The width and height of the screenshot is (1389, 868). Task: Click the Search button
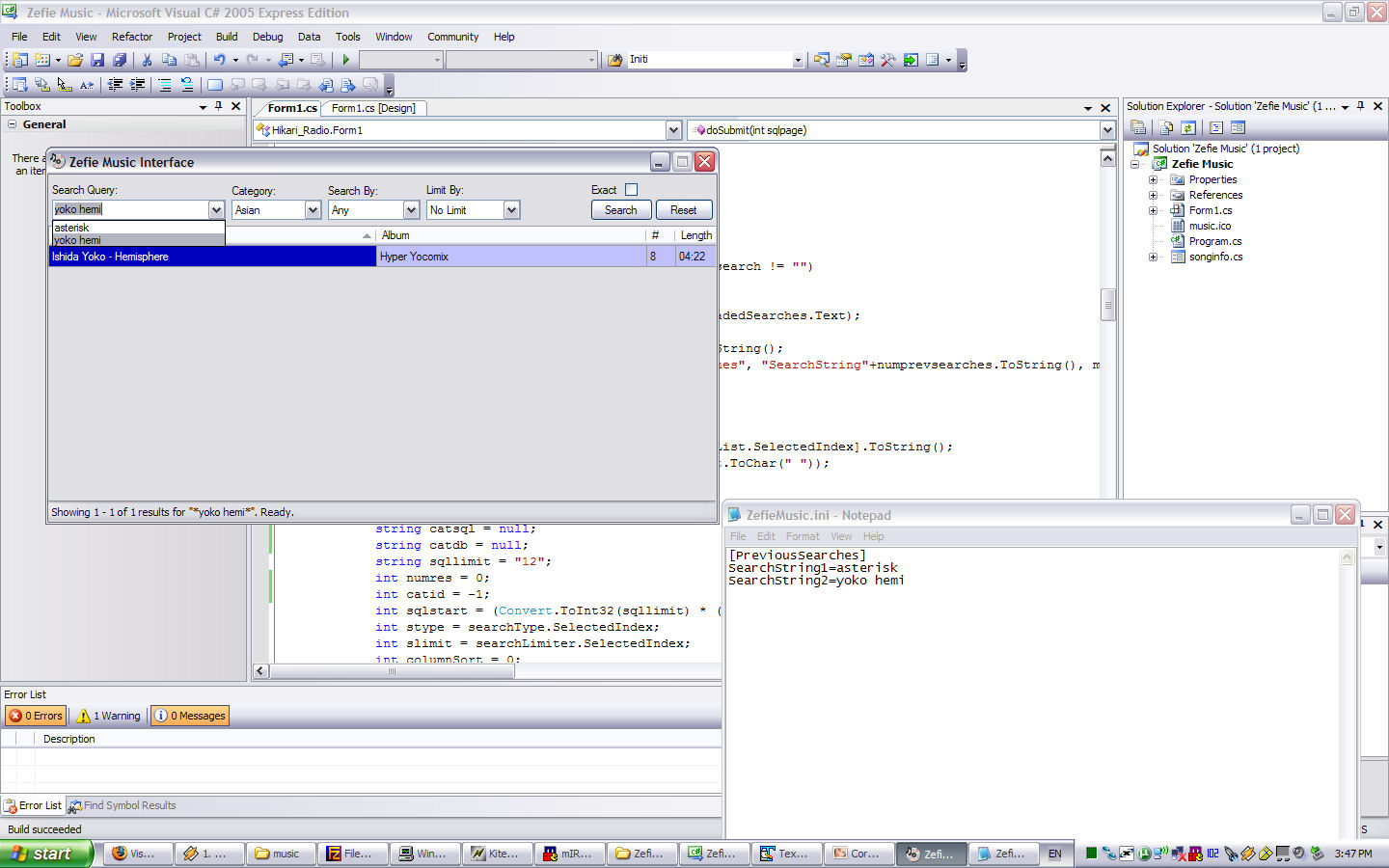(x=620, y=210)
